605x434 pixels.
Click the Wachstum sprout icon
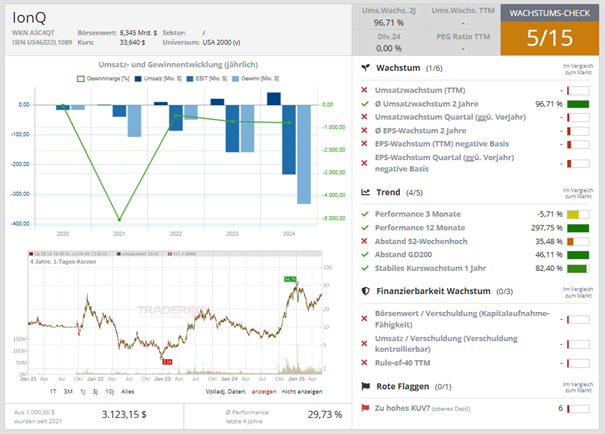click(x=365, y=68)
